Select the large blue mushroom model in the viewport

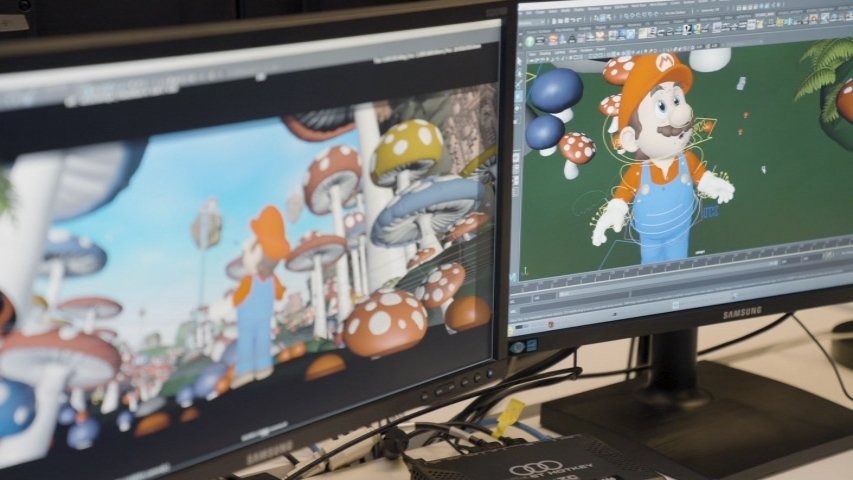[x=556, y=90]
